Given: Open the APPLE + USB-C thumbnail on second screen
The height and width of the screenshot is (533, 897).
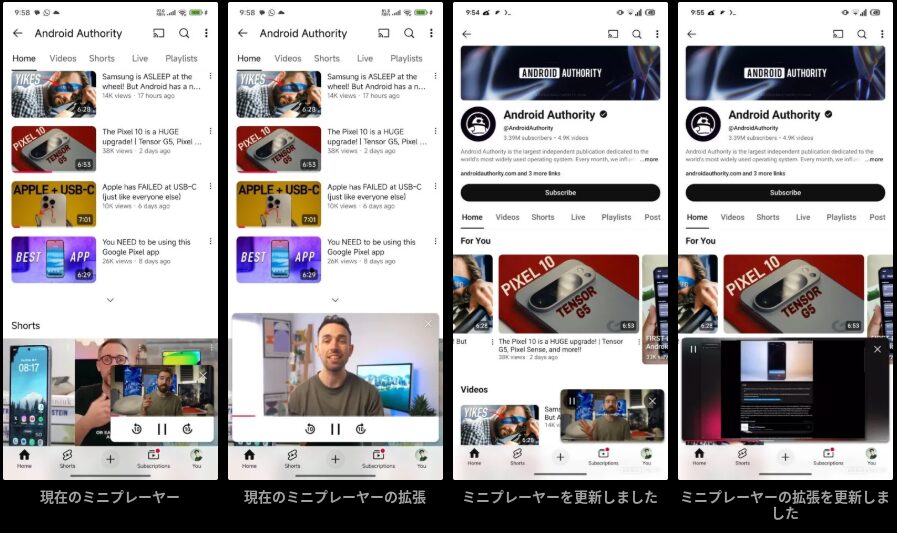Looking at the screenshot, I should 279,204.
